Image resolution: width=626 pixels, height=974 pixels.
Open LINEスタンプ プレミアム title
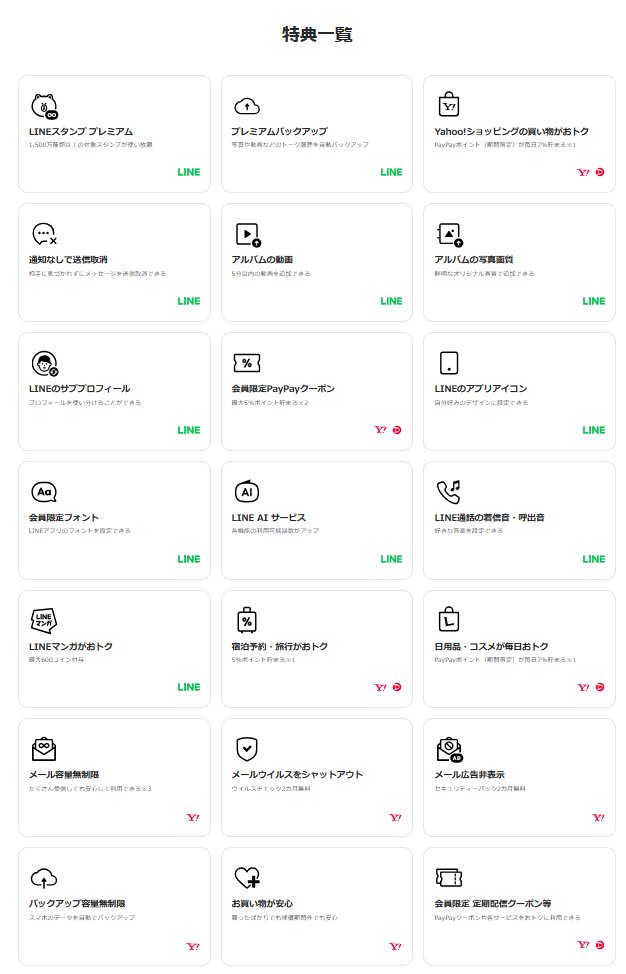(81, 131)
